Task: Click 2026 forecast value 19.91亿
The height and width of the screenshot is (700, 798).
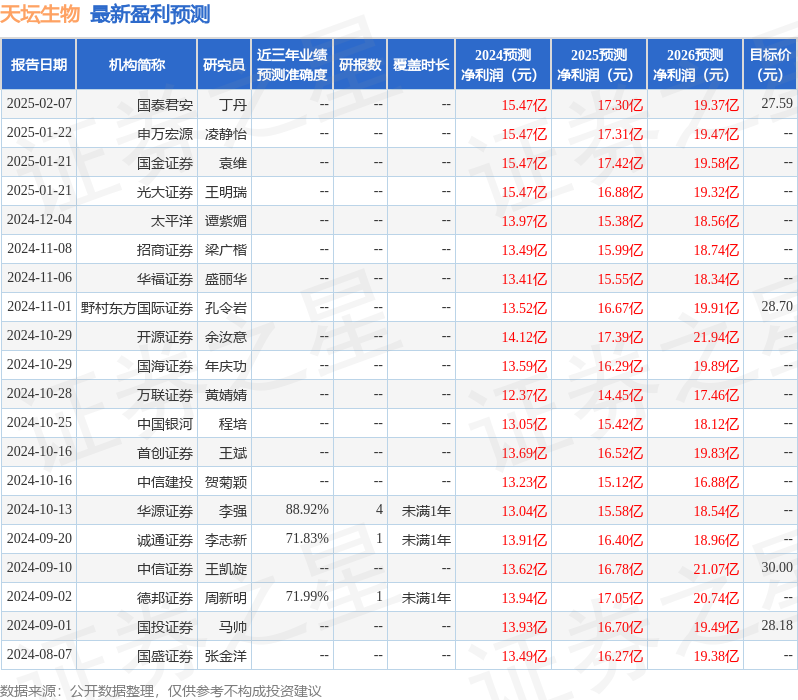Action: click(x=716, y=308)
